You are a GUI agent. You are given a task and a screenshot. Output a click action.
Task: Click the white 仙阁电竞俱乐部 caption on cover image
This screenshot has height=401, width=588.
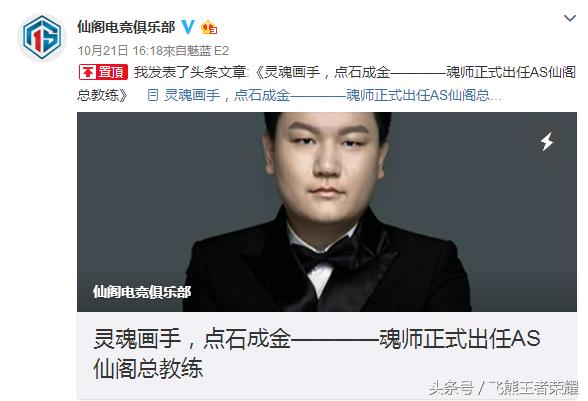tap(142, 292)
